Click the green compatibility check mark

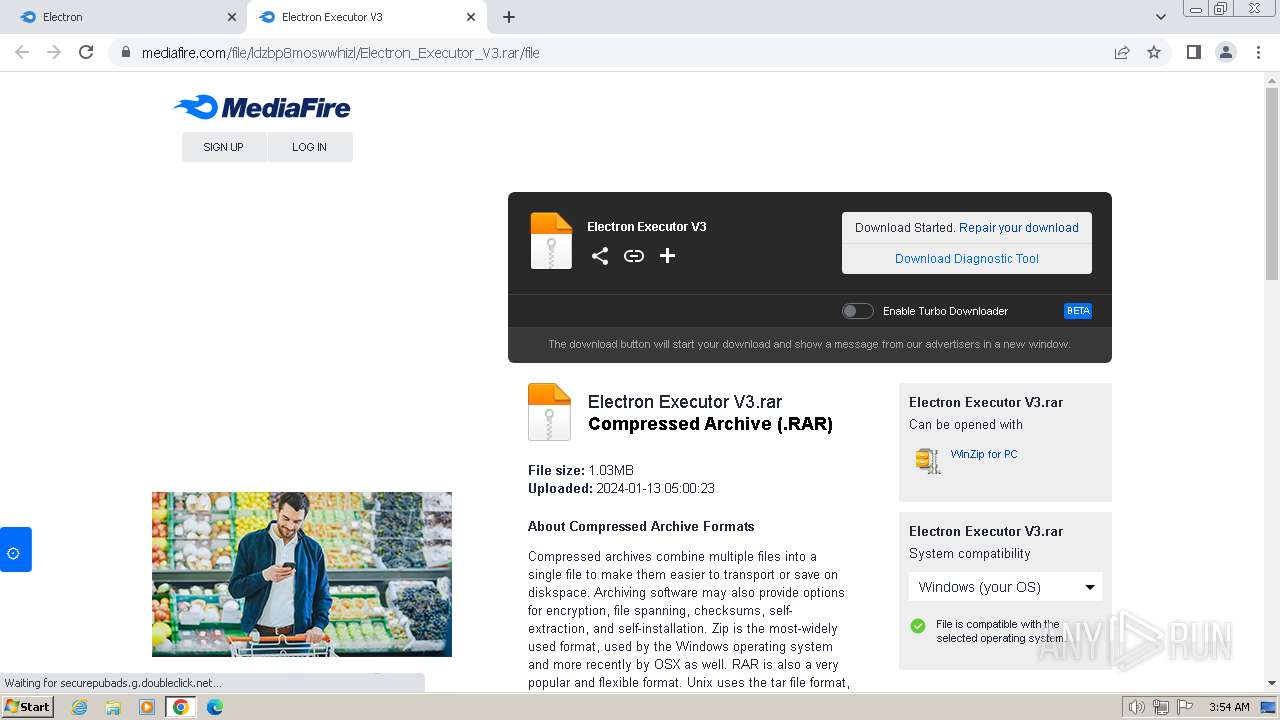click(918, 626)
